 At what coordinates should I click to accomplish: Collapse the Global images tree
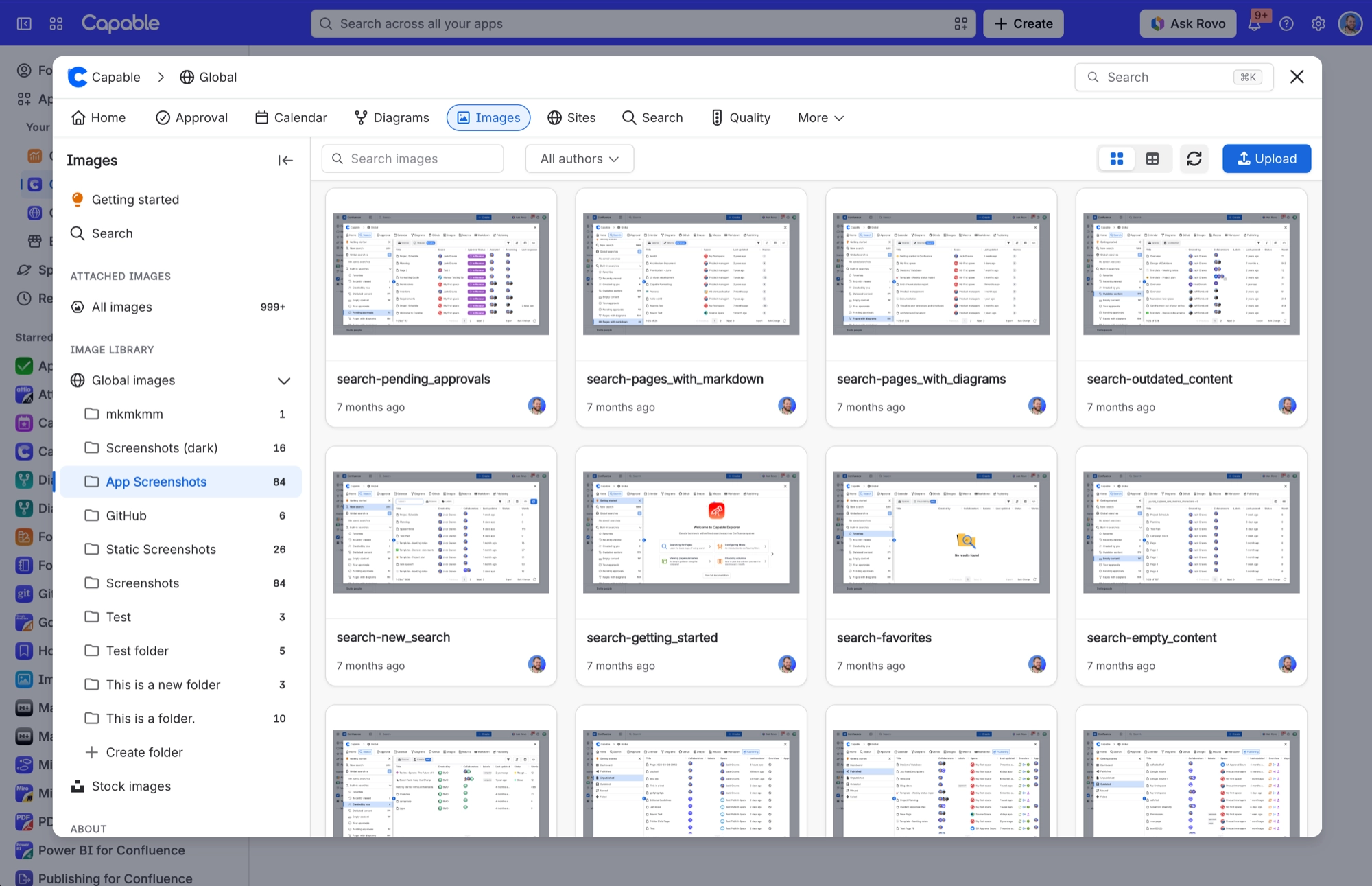point(283,381)
